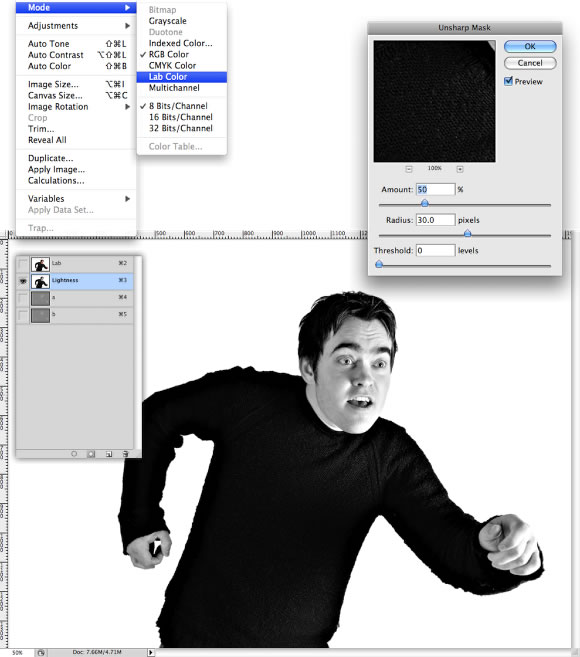Show the Lab composite channel

tap(23, 264)
